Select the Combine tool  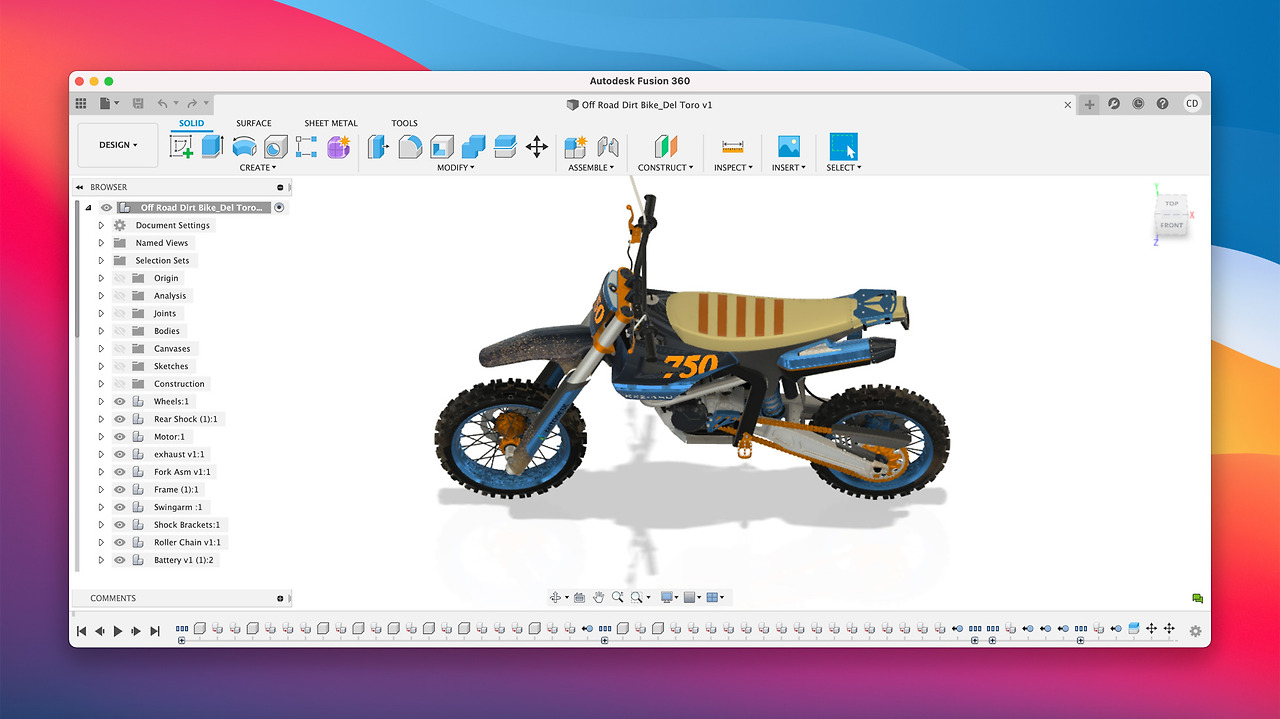pyautogui.click(x=473, y=147)
